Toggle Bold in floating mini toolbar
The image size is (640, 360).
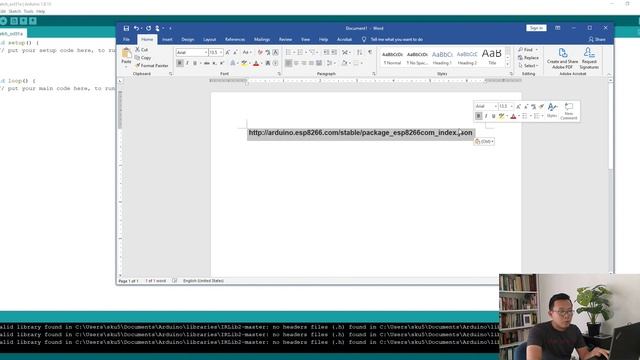(478, 116)
